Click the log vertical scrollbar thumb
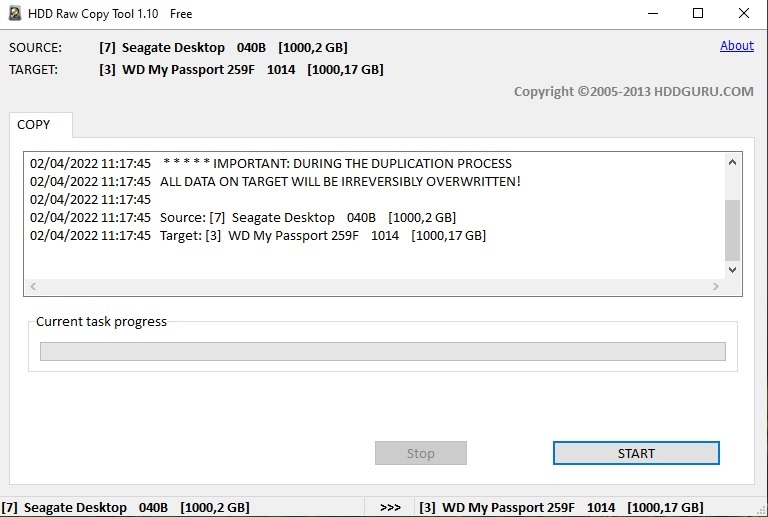 (732, 230)
